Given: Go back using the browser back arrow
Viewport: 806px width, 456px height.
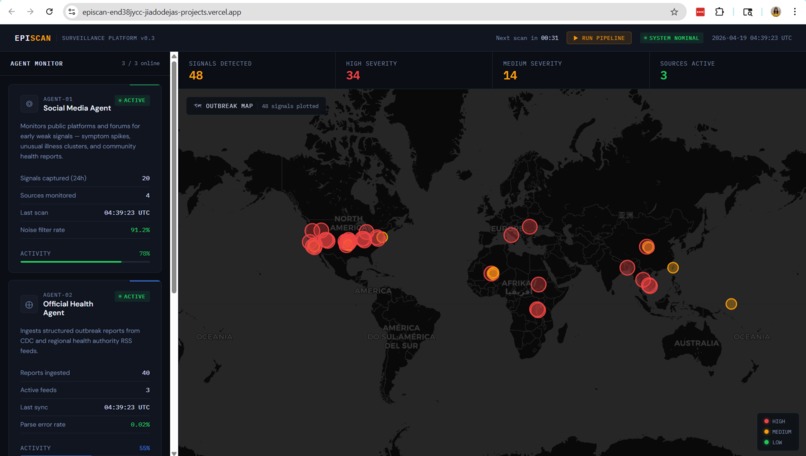Looking at the screenshot, I should (12, 11).
